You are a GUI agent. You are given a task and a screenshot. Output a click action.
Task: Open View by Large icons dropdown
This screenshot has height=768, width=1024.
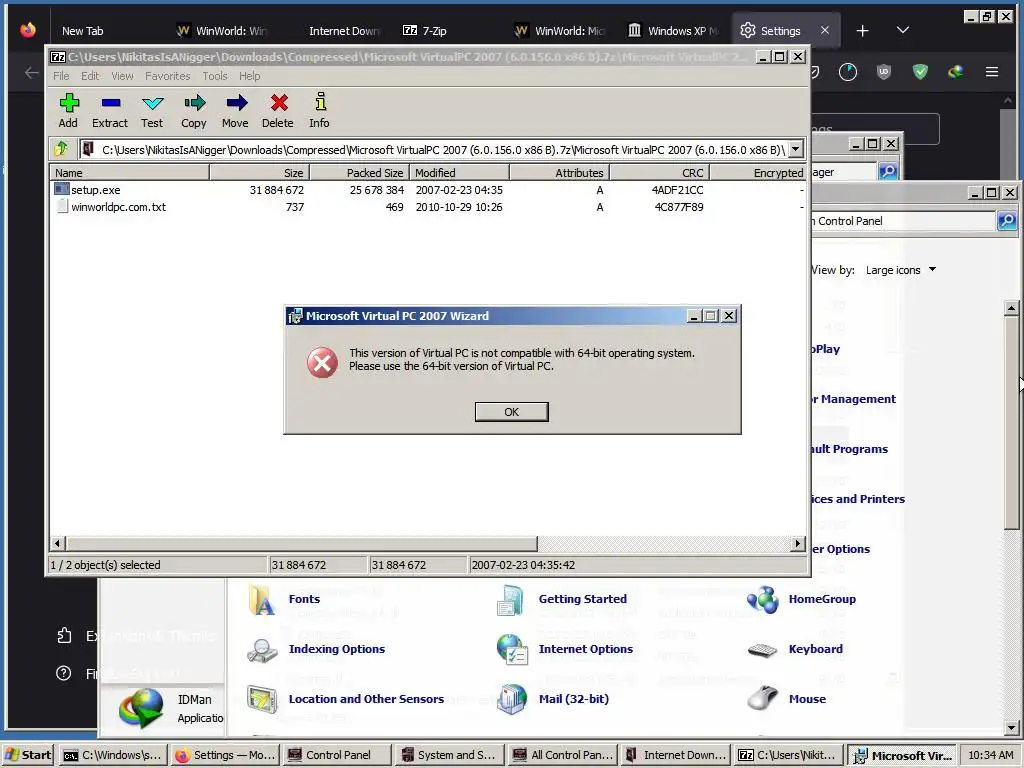pos(901,270)
